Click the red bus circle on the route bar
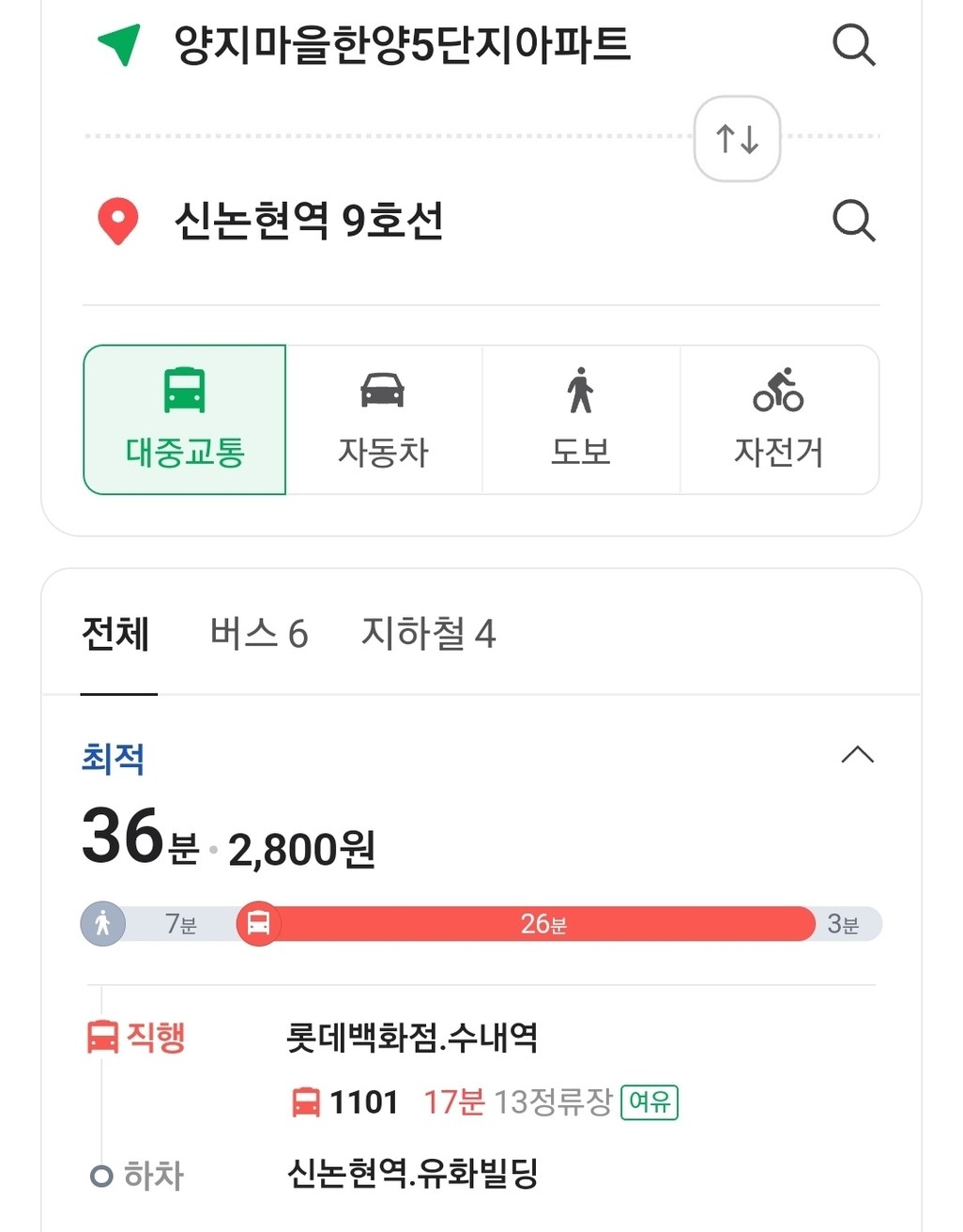 pos(258,924)
